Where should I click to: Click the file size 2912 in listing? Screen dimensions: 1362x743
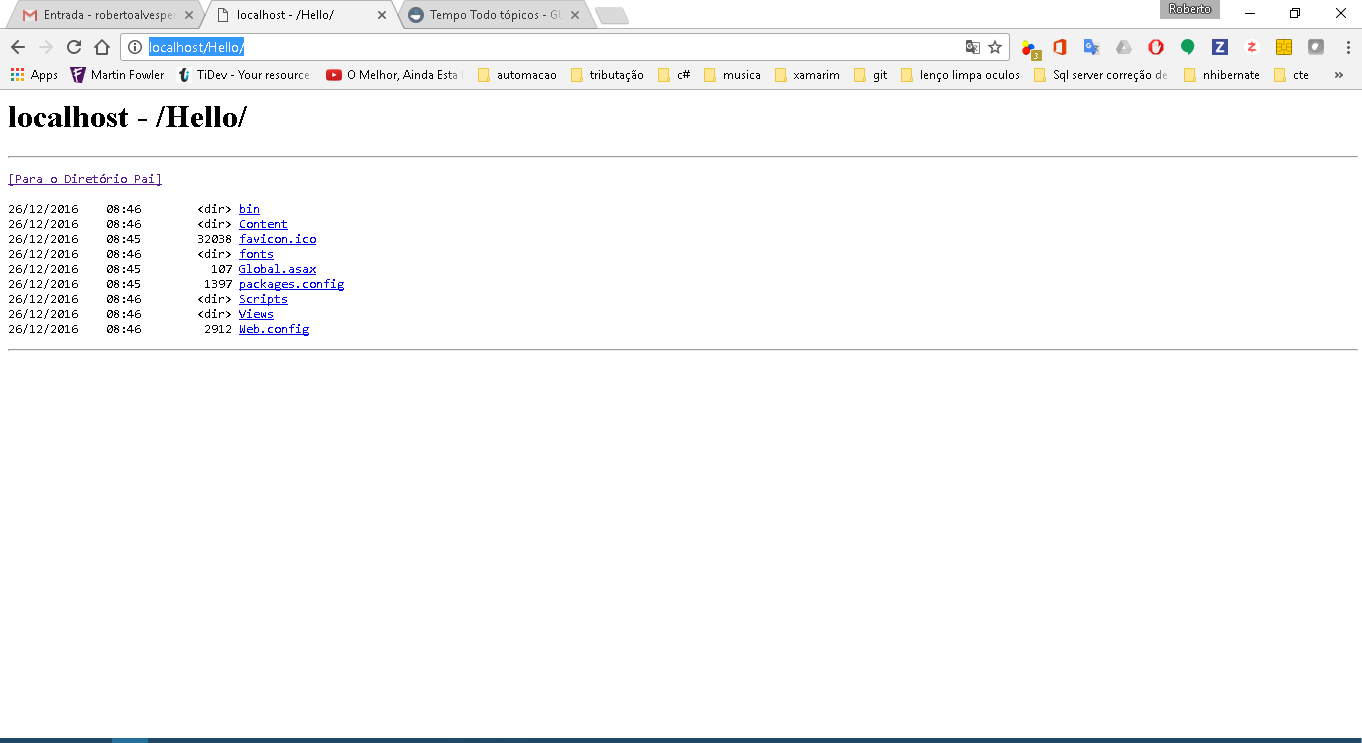pyautogui.click(x=218, y=329)
